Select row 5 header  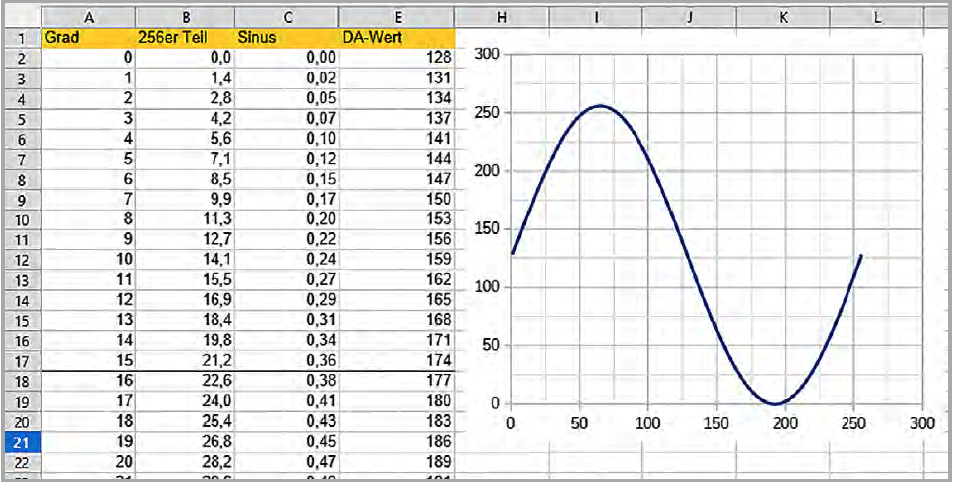pos(23,119)
